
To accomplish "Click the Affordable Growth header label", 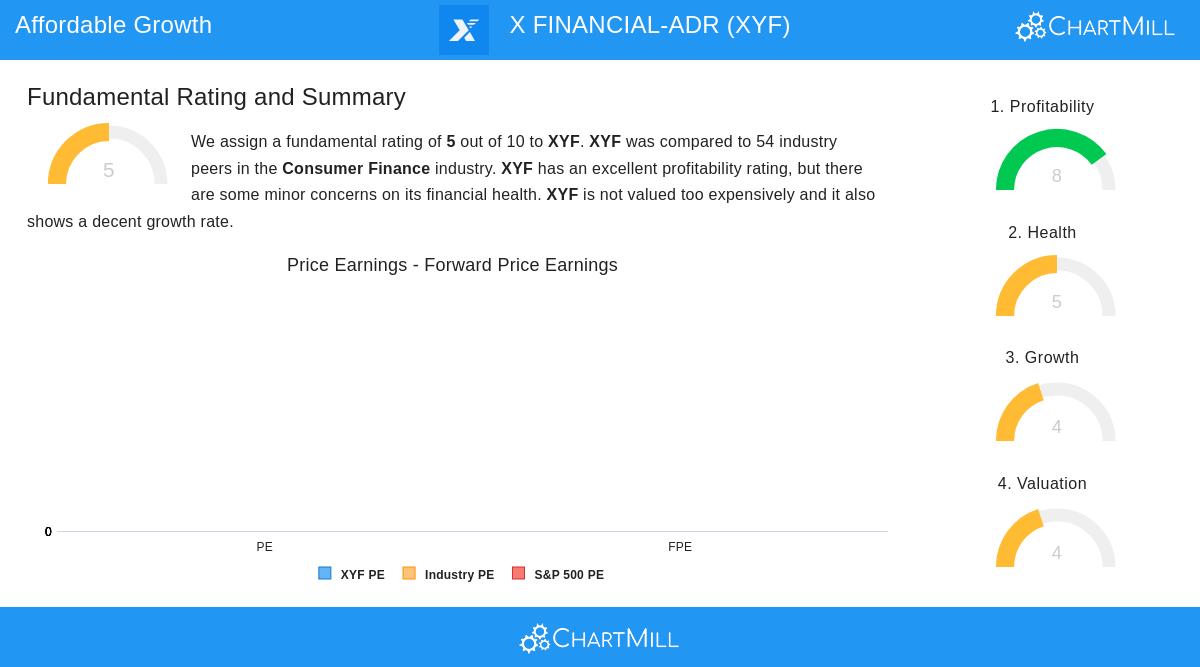I will 113,25.
